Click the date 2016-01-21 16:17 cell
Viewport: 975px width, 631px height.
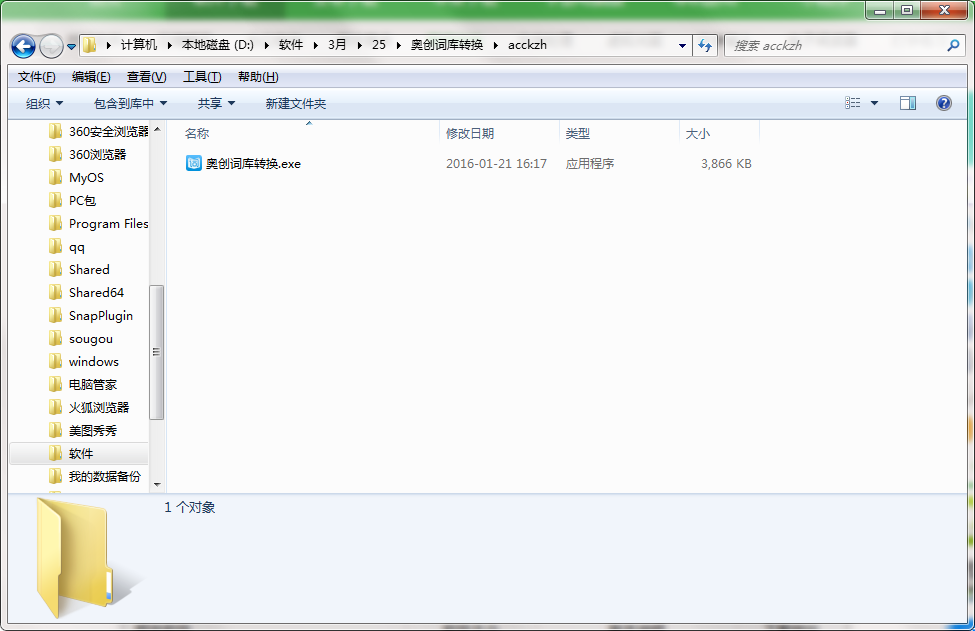(496, 164)
